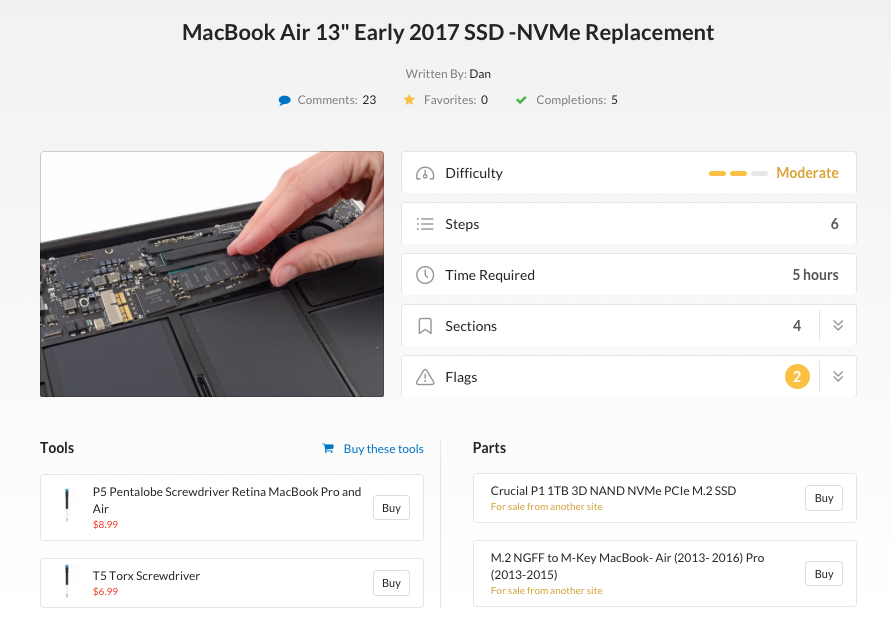
Task: Open the MacBook SSD guide photo
Action: (212, 274)
